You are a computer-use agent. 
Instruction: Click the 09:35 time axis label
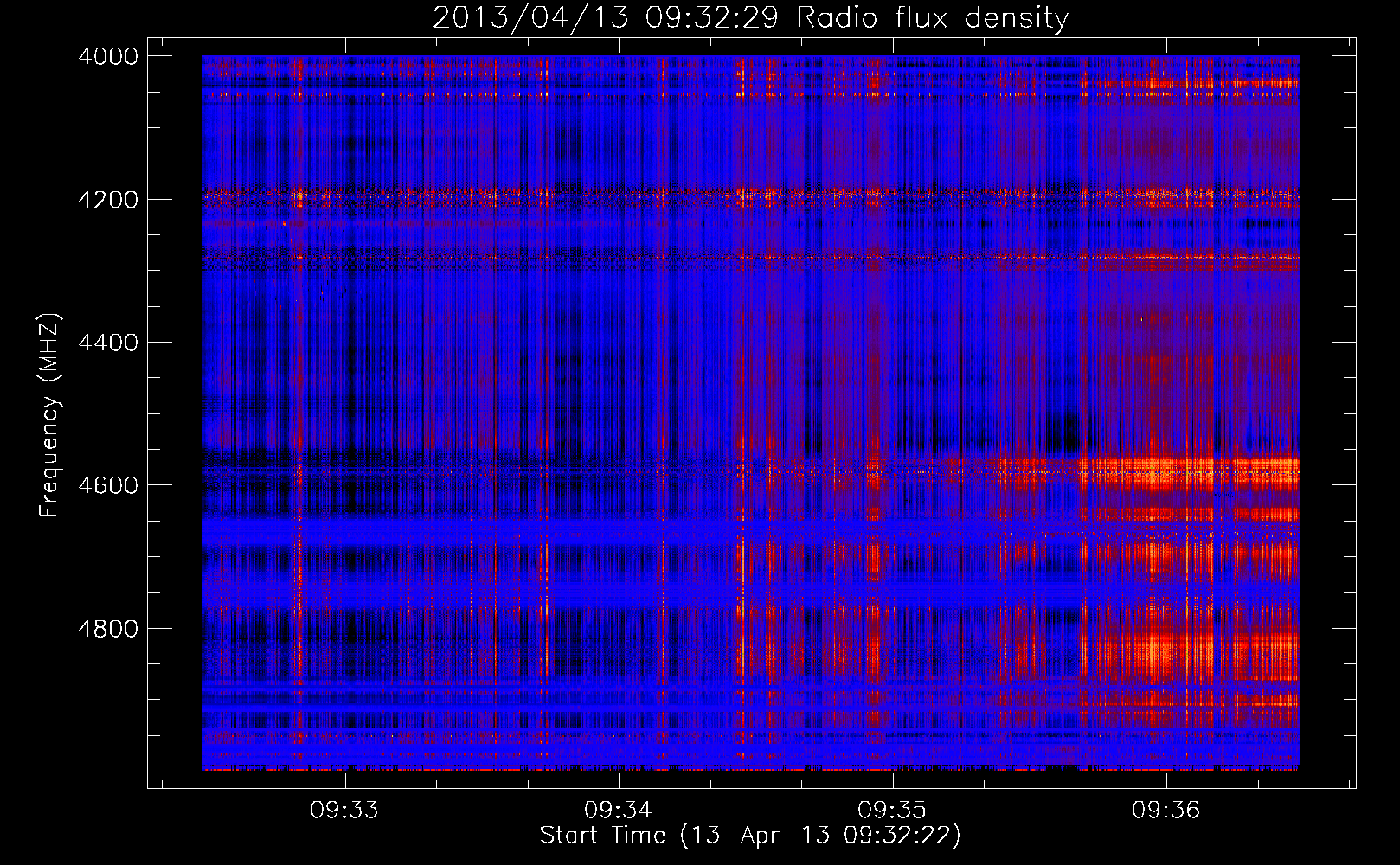(x=892, y=810)
